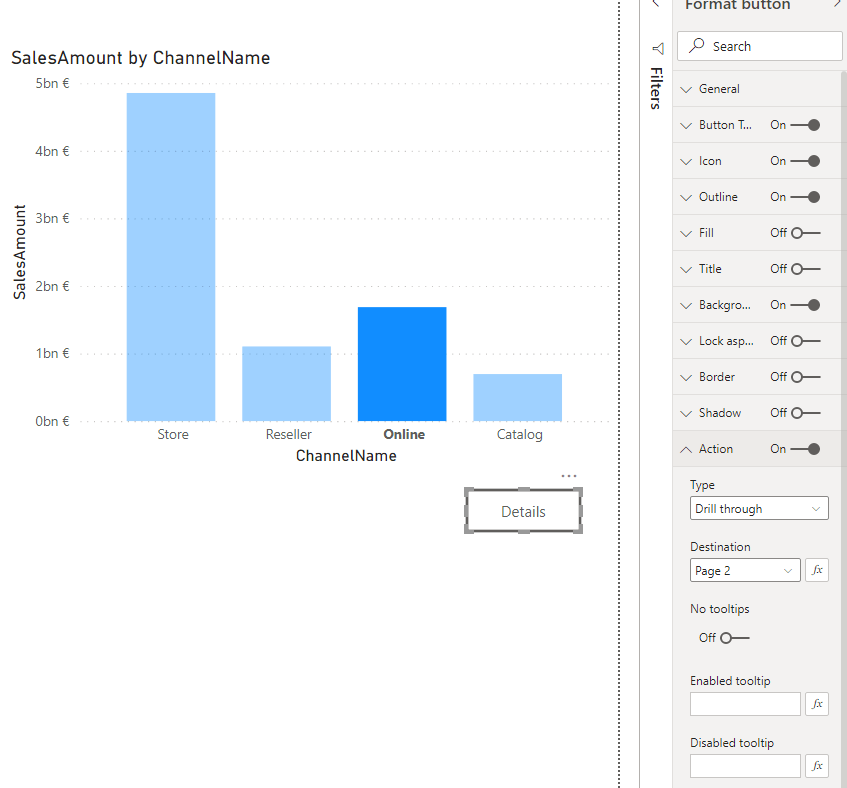This screenshot has height=788, width=847.
Task: Click the Enabled tooltip text field
Action: (745, 704)
